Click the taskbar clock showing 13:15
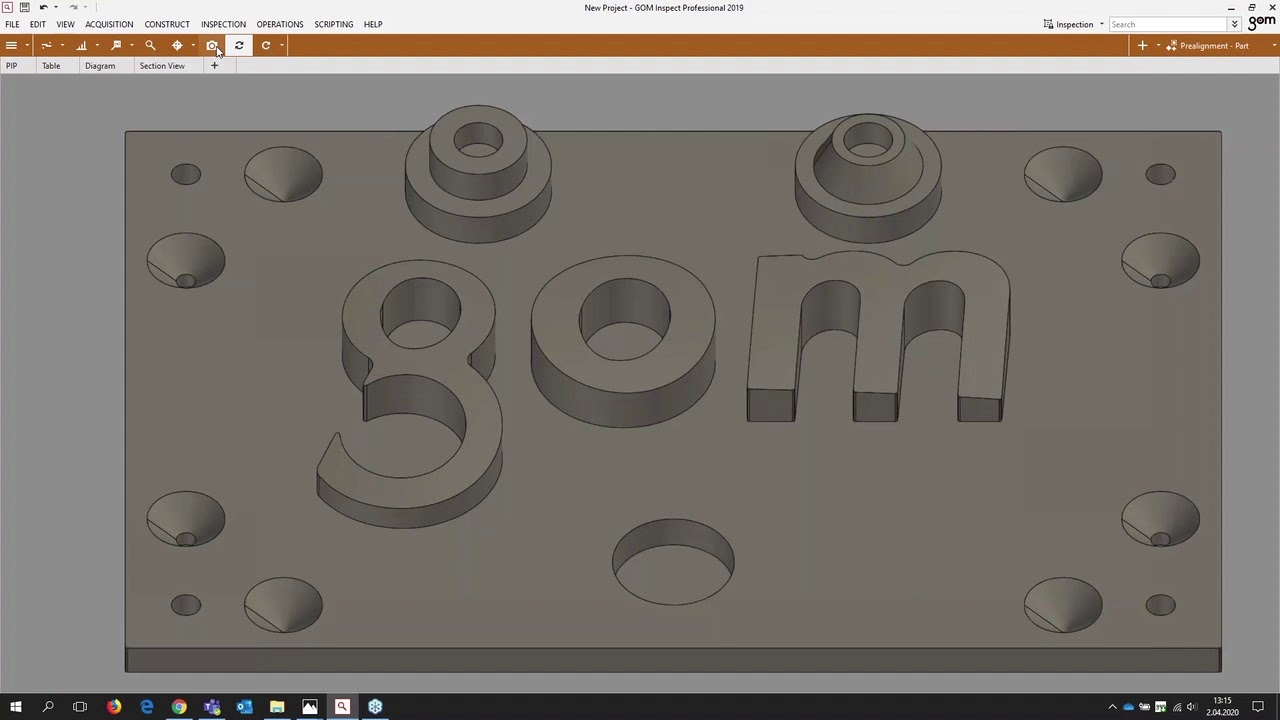The height and width of the screenshot is (720, 1280). click(x=1222, y=707)
